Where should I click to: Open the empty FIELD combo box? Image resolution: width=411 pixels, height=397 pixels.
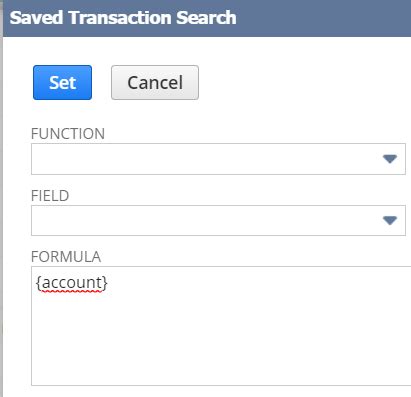(x=218, y=220)
